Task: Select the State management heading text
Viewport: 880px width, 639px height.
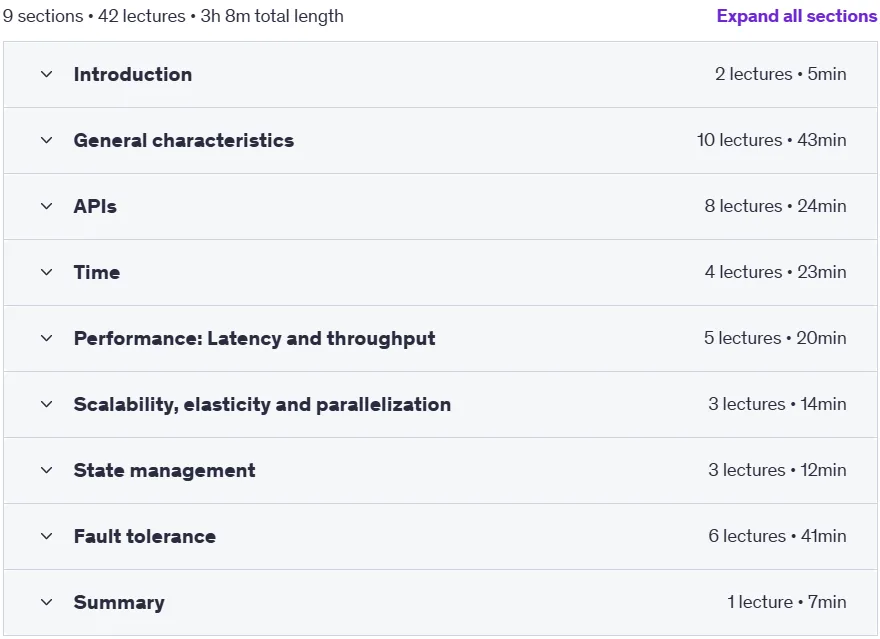Action: pos(164,470)
